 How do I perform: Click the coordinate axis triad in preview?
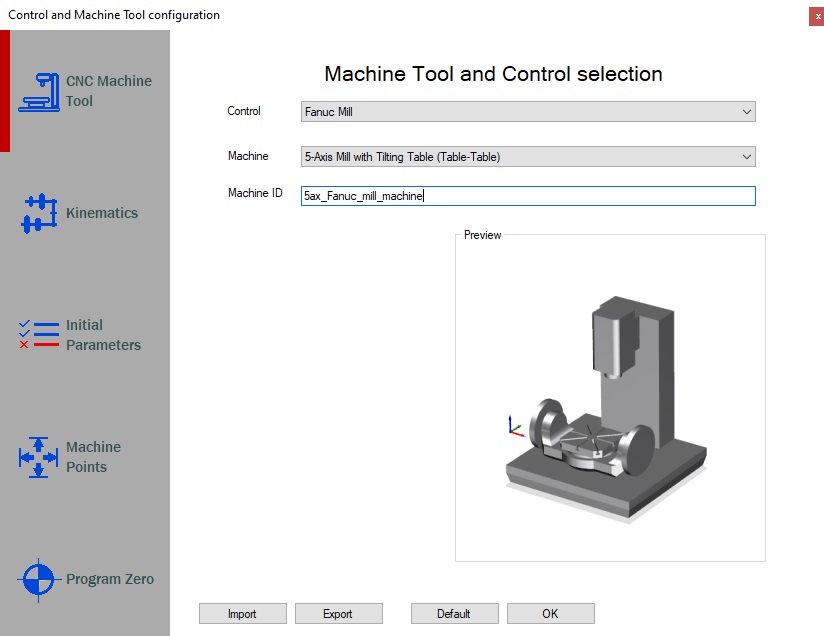515,427
